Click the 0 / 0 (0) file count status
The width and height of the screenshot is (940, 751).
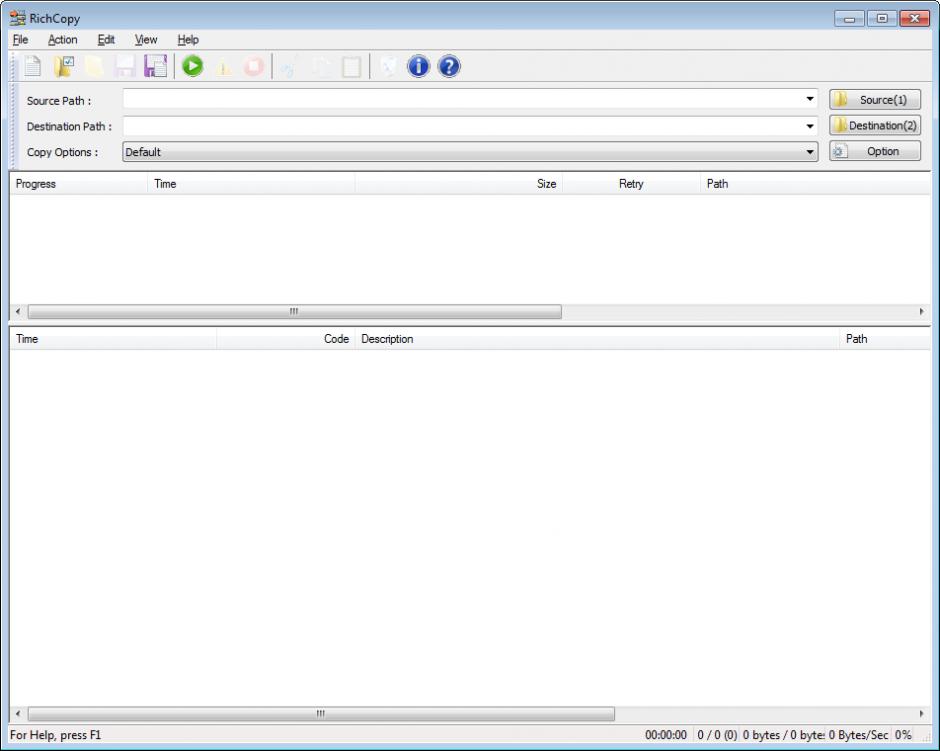click(717, 735)
